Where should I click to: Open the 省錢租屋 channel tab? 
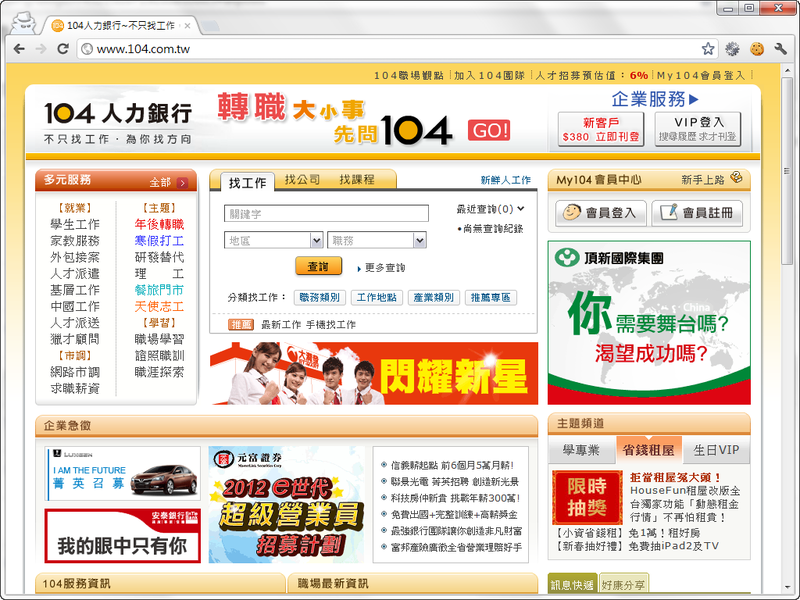point(647,450)
